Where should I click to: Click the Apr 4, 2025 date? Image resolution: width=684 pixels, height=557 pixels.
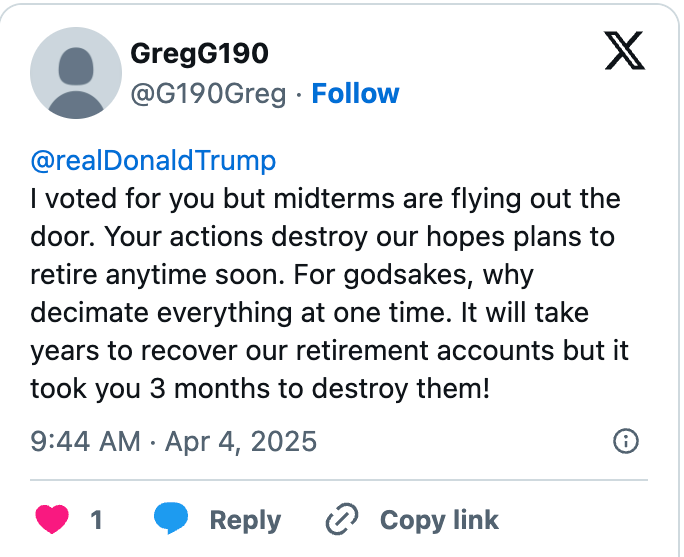[241, 441]
